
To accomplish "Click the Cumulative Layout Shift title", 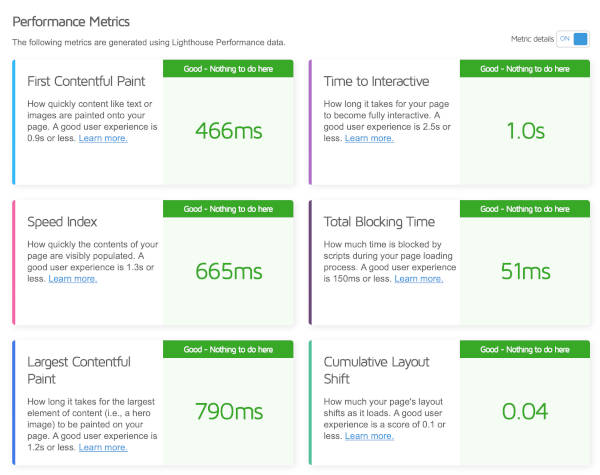I will 376,370.
